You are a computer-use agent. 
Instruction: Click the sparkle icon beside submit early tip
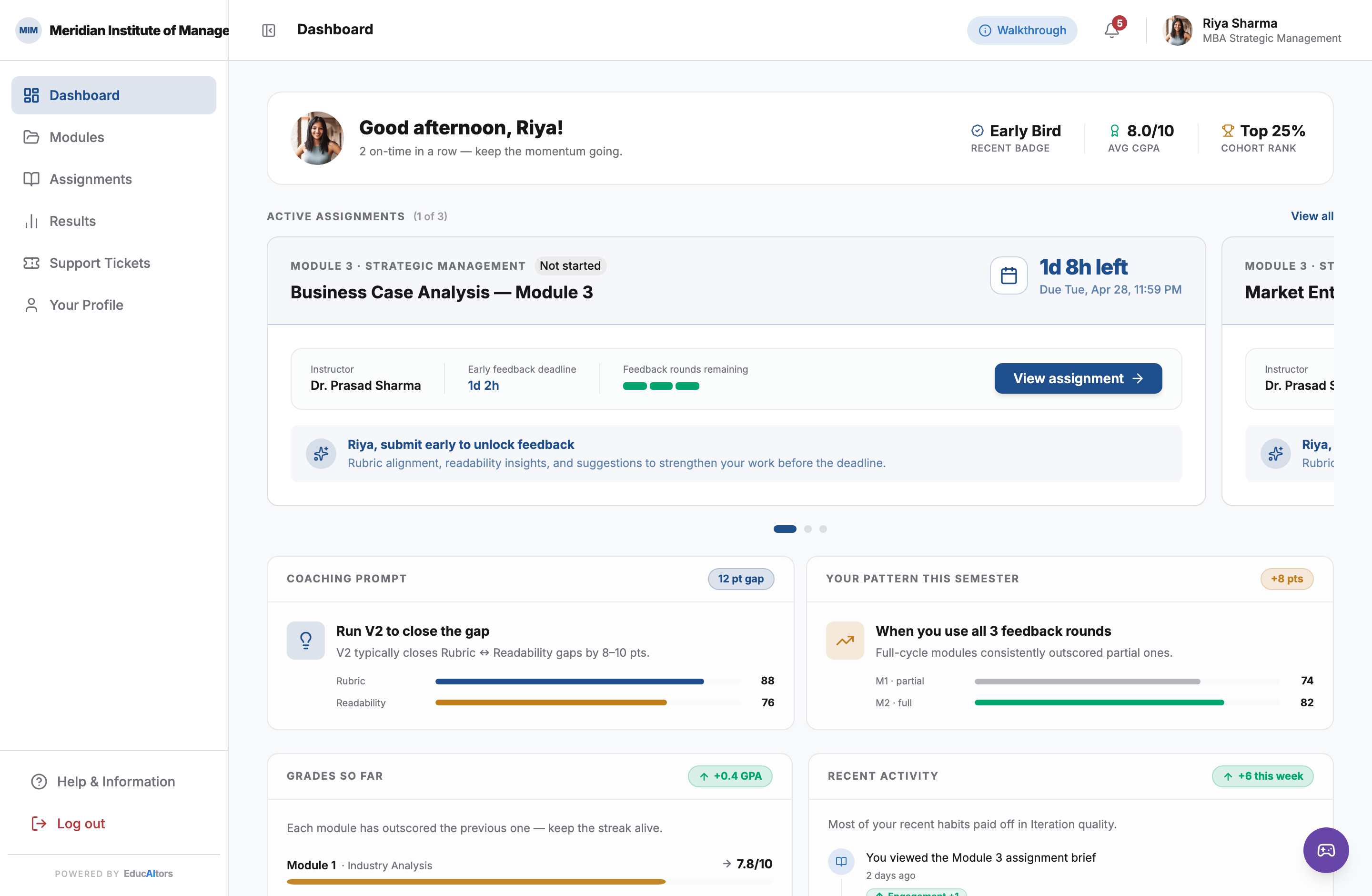tap(321, 454)
